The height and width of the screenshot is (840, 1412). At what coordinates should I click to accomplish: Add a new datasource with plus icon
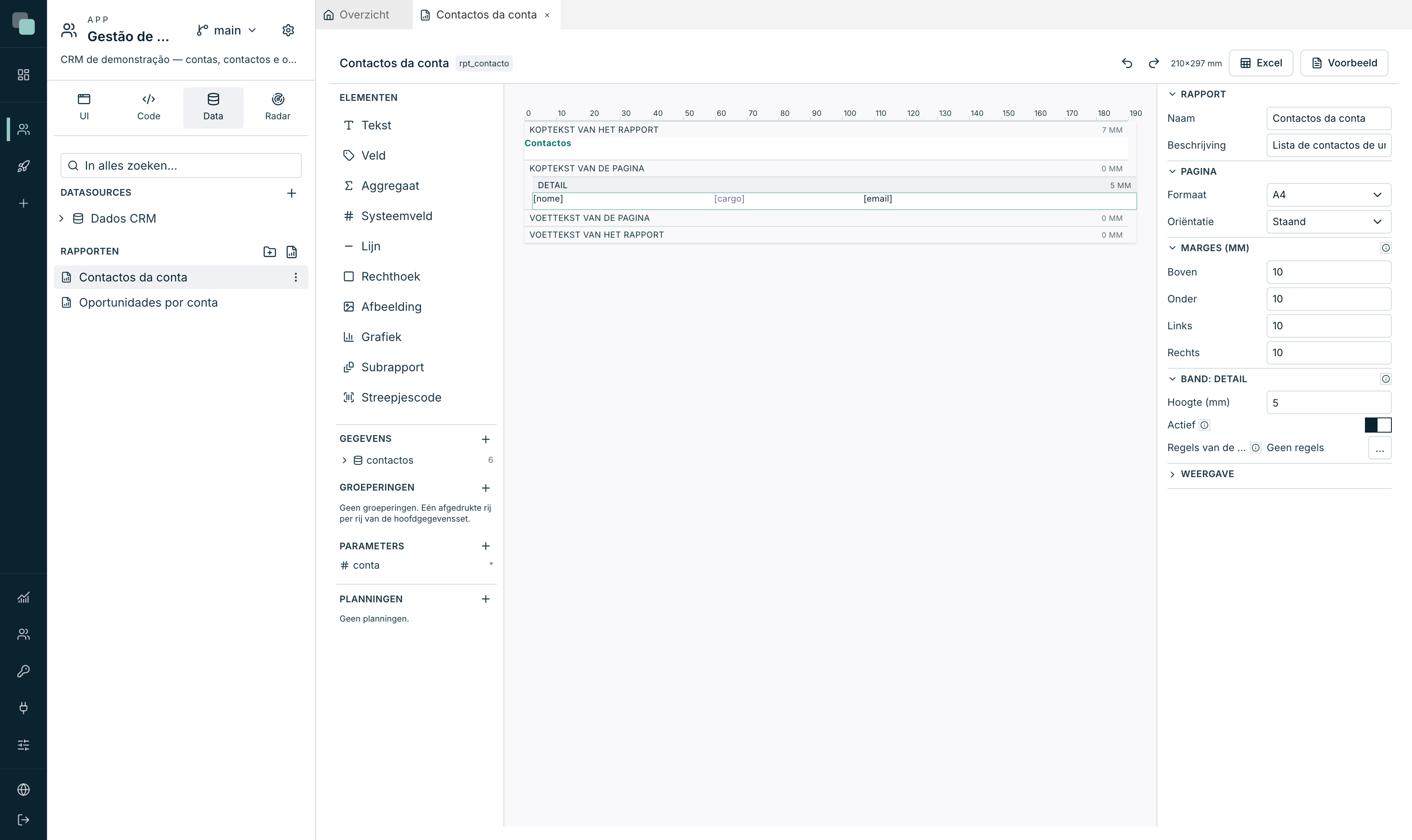pyautogui.click(x=292, y=193)
